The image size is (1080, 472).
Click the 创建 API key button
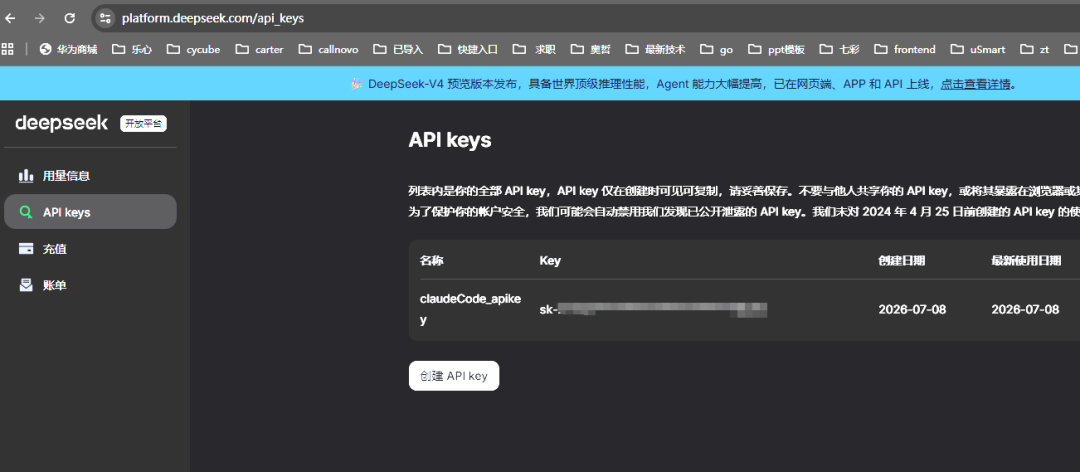pyautogui.click(x=454, y=376)
